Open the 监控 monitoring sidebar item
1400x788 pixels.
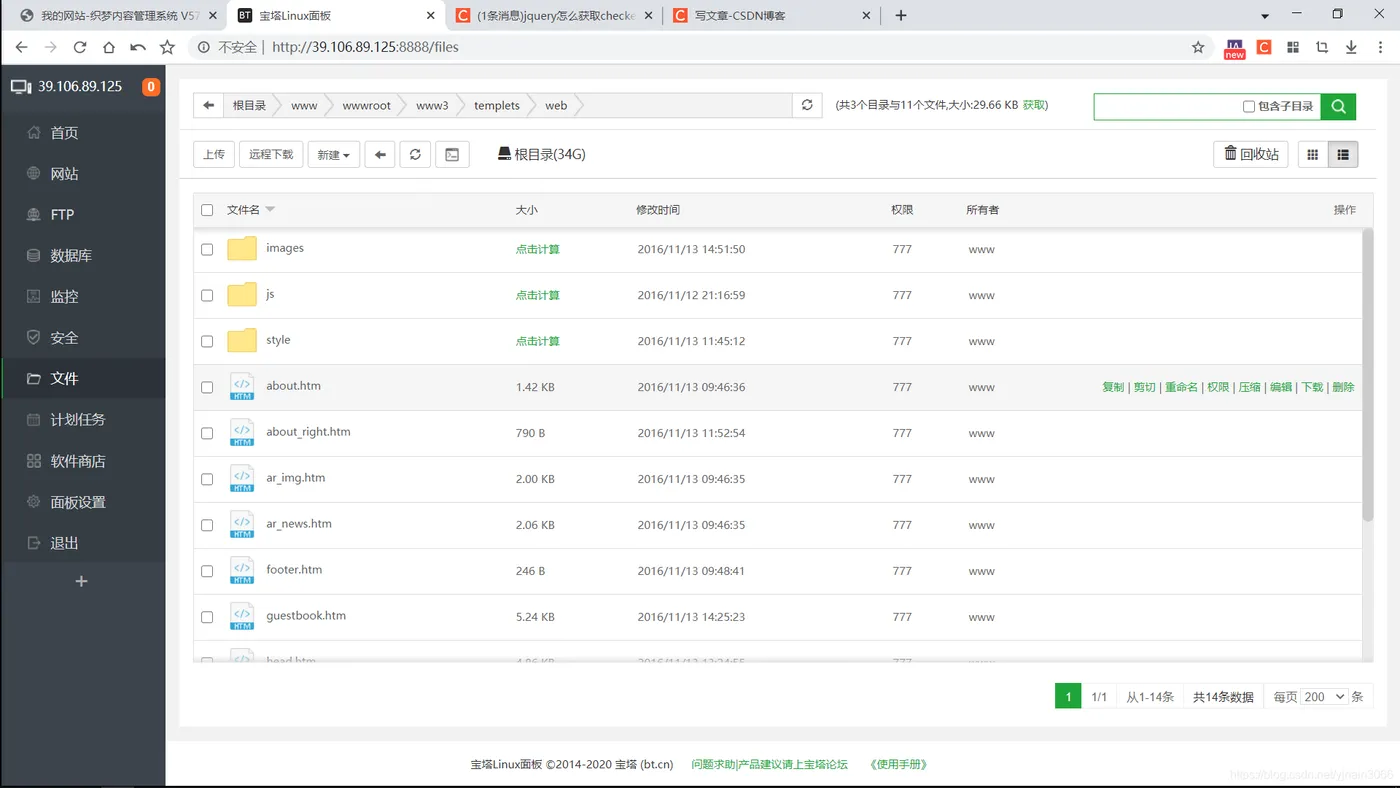tap(82, 297)
